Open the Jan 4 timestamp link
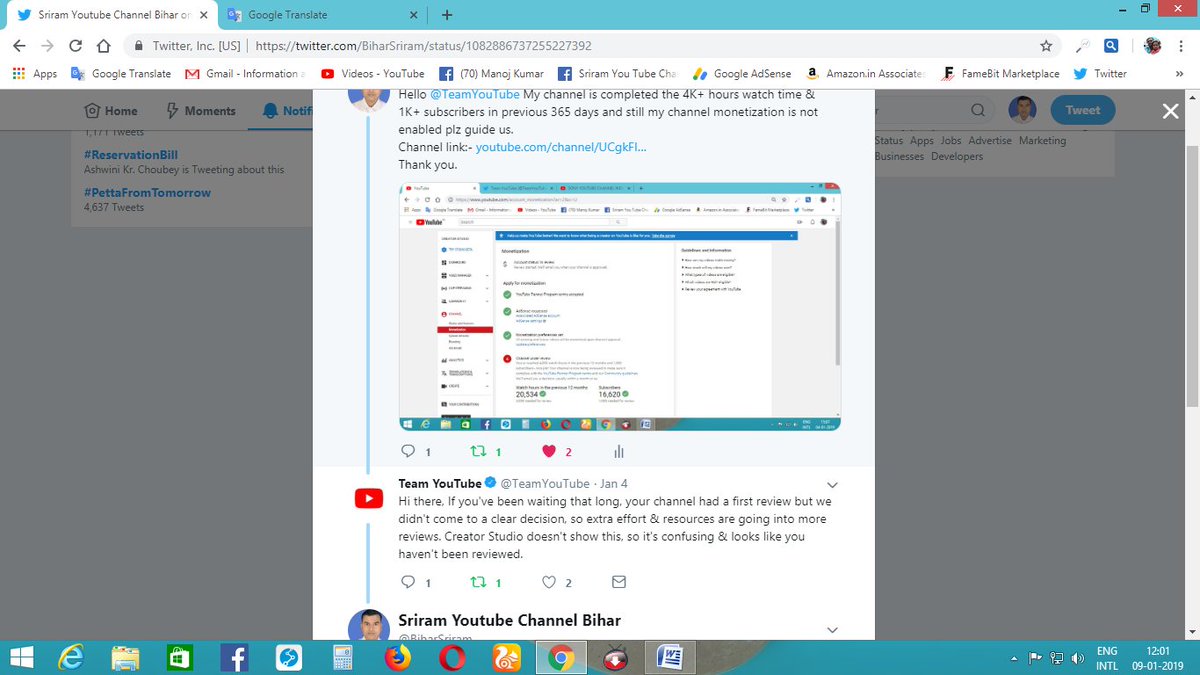 [x=614, y=484]
